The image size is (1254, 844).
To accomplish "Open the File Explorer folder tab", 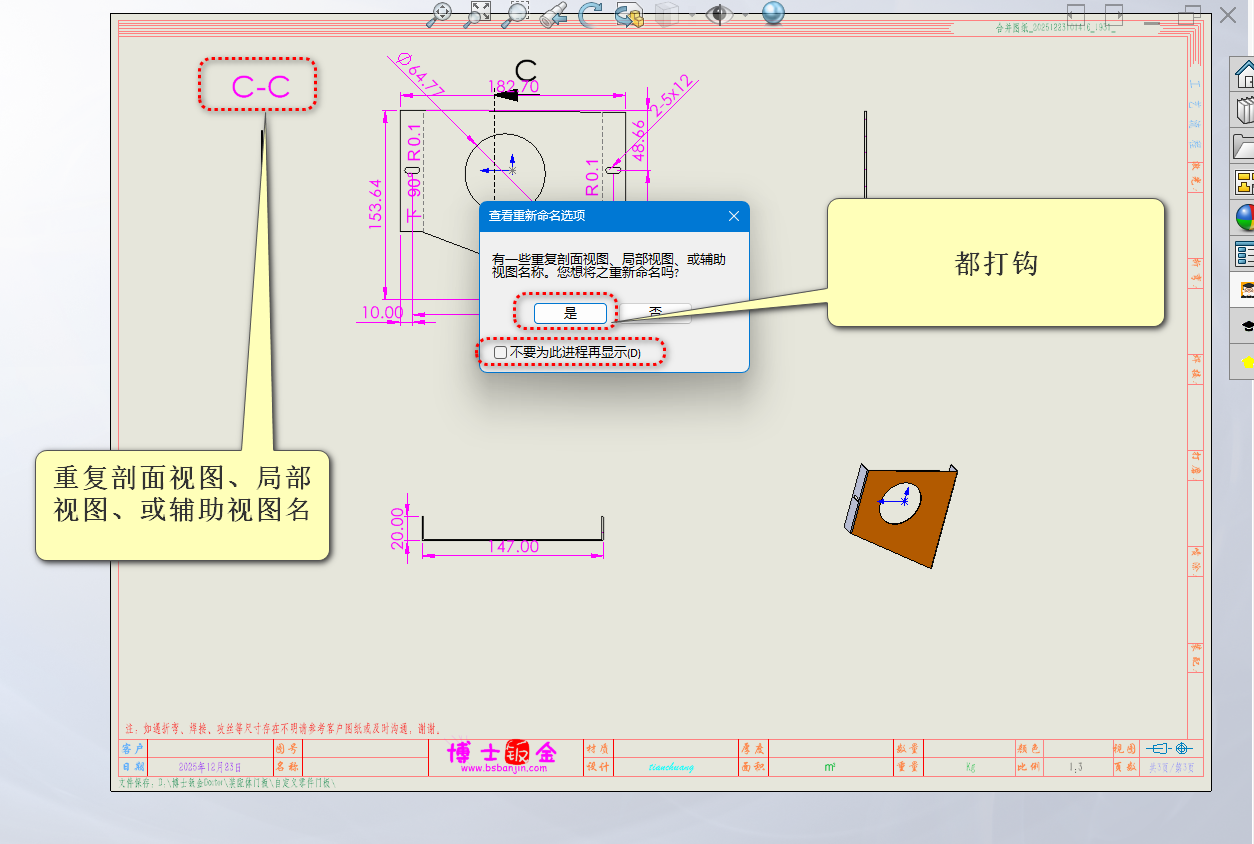I will pos(1244,146).
